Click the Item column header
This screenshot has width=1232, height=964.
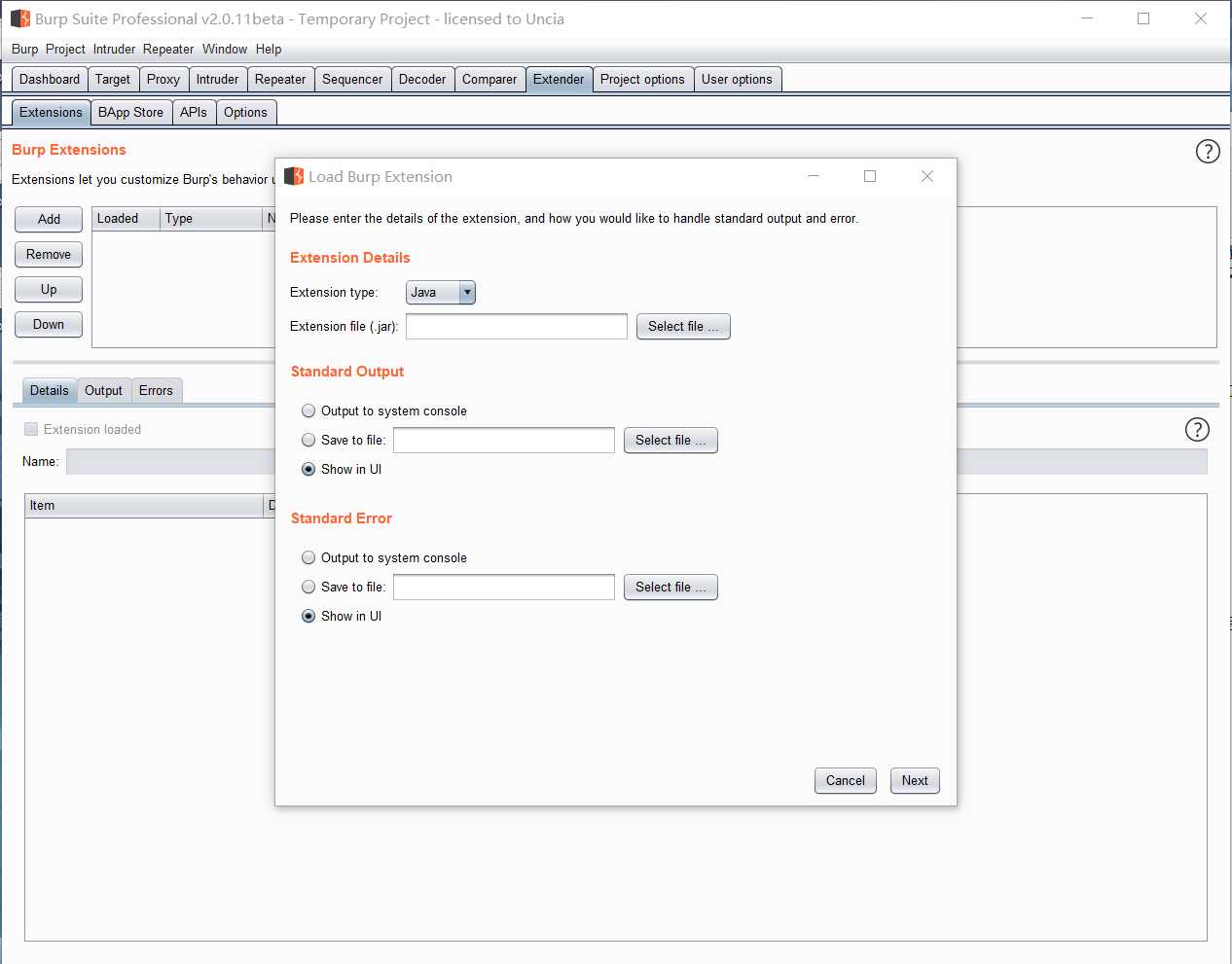coord(144,505)
